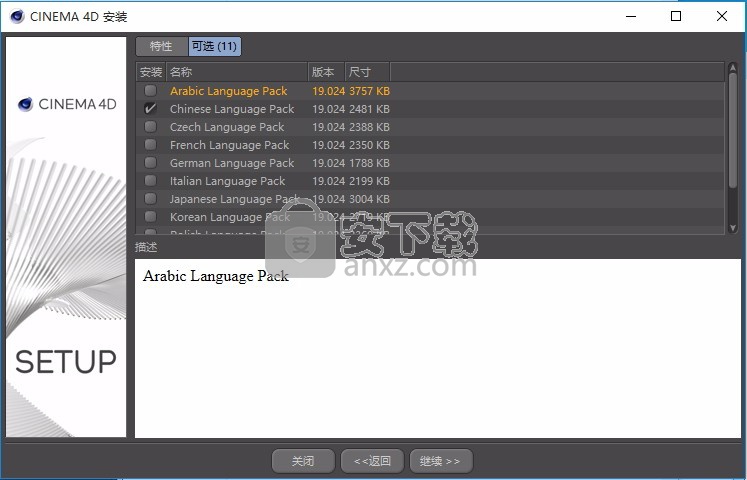Select the Italian Language Pack checkbox
Screen dimensions: 747x480
(151, 181)
